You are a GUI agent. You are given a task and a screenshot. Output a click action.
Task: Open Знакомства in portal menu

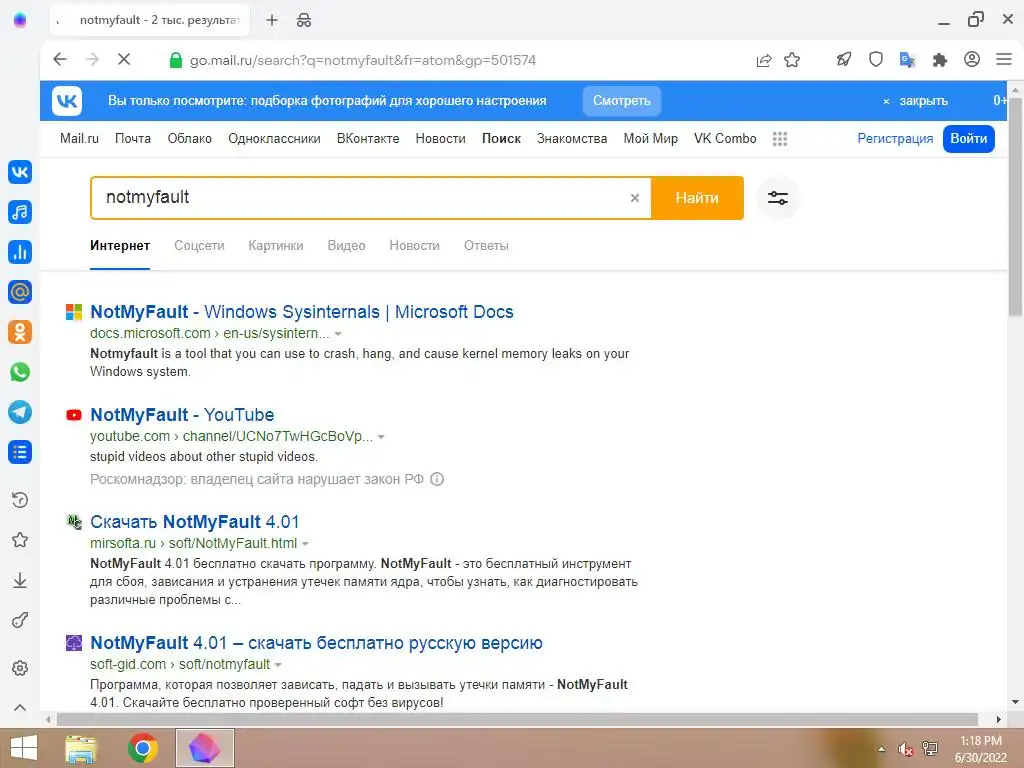(571, 138)
